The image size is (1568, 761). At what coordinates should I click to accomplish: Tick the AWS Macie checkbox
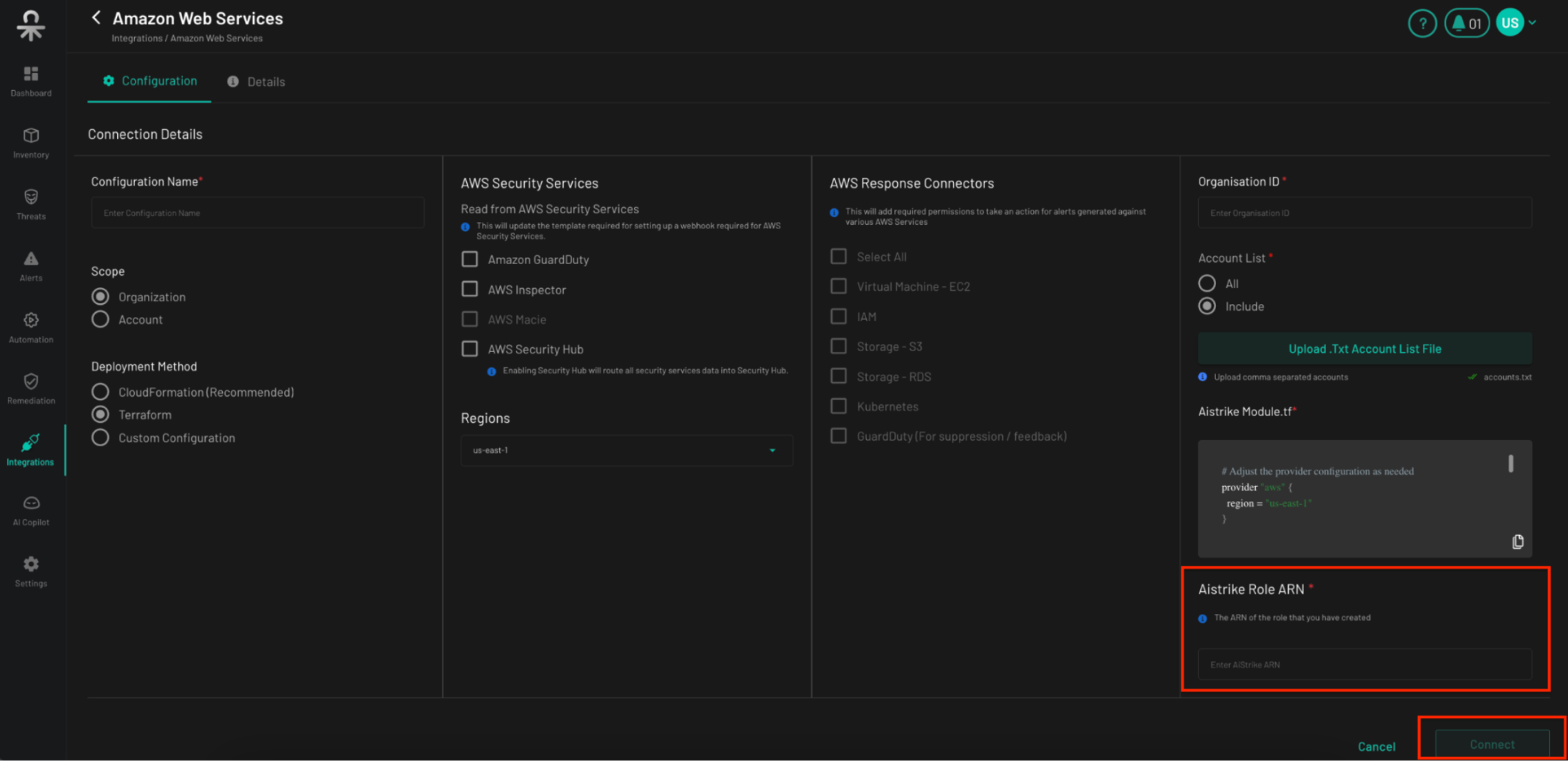[x=470, y=319]
